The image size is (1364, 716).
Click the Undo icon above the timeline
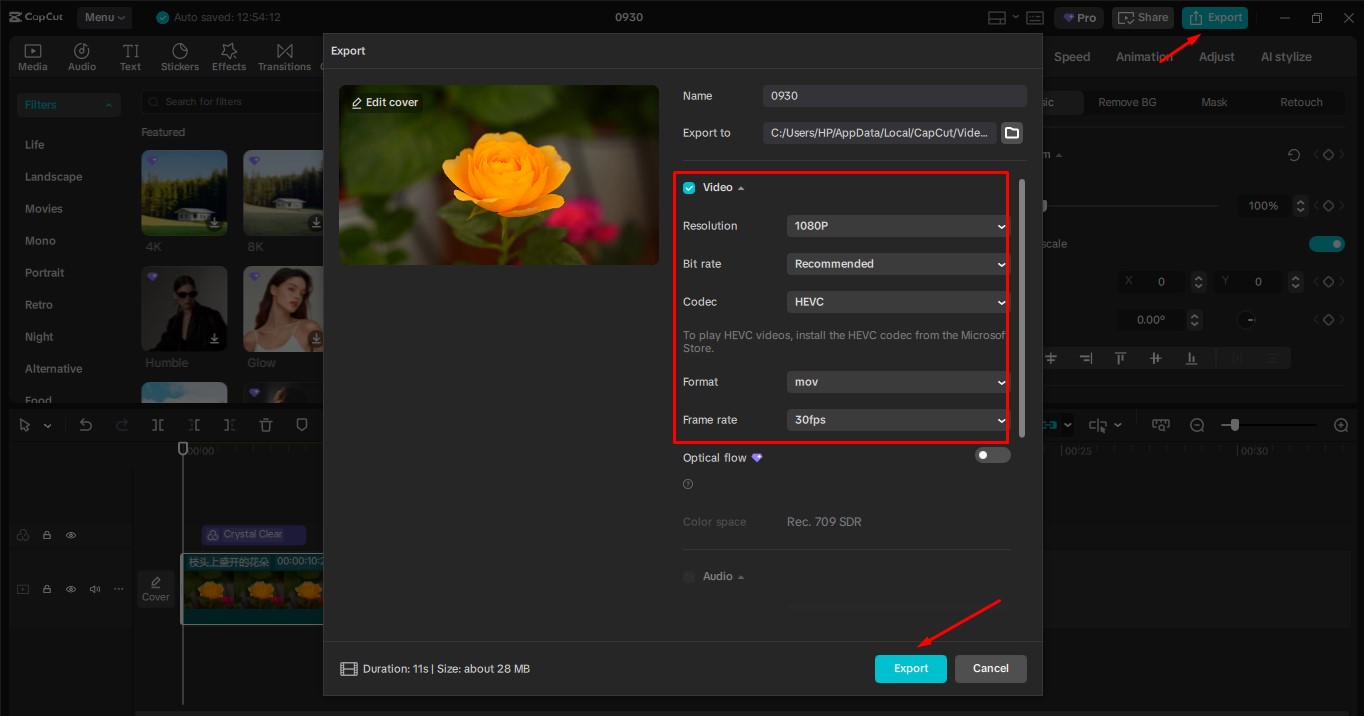(x=85, y=424)
